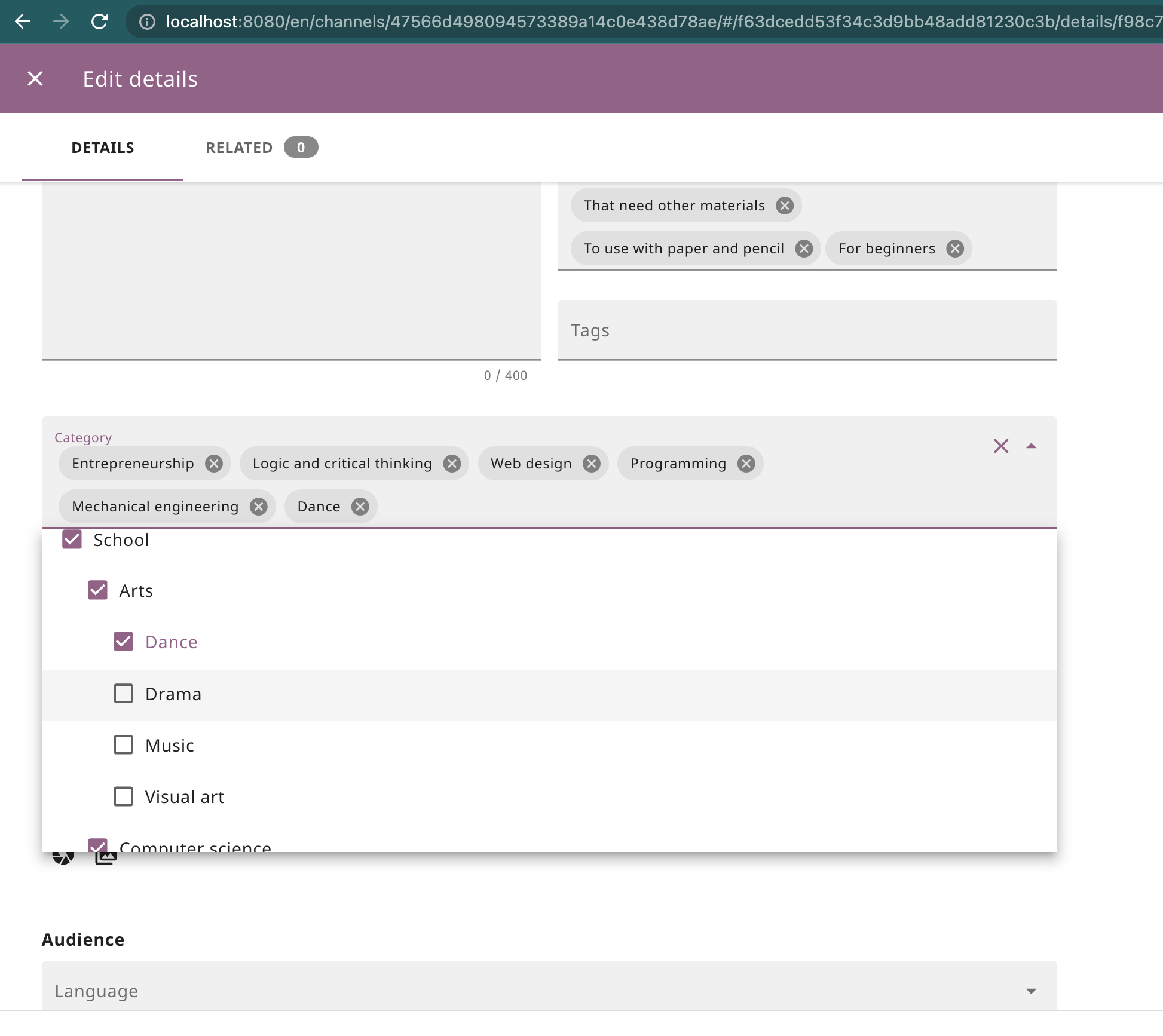Collapse the Category dropdown list
1163x1036 pixels.
click(1031, 446)
